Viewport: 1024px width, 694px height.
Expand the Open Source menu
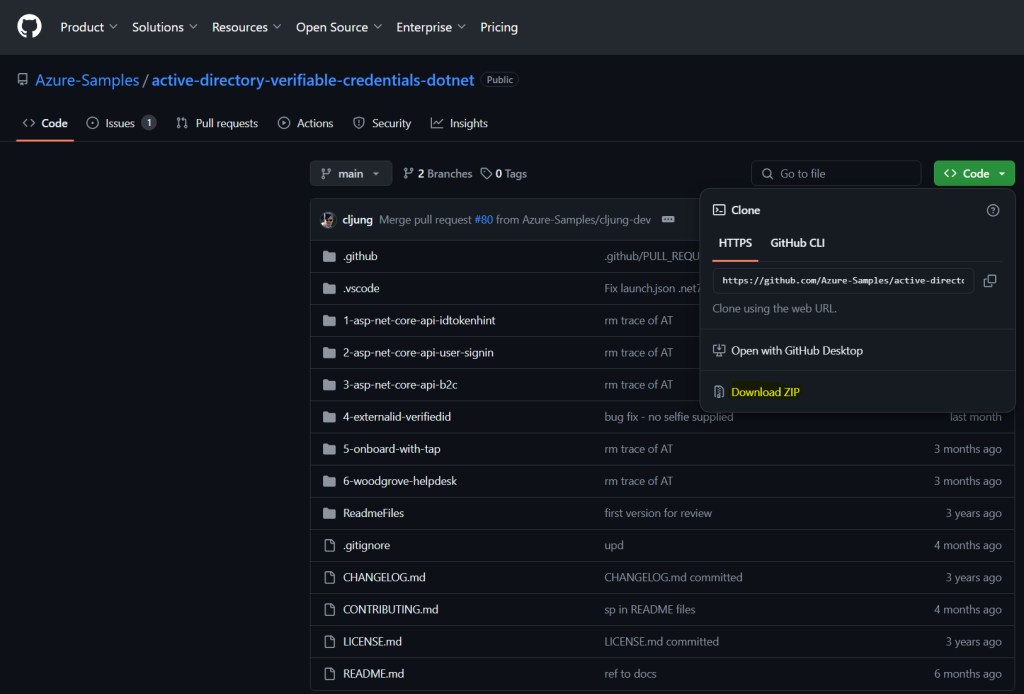[339, 27]
